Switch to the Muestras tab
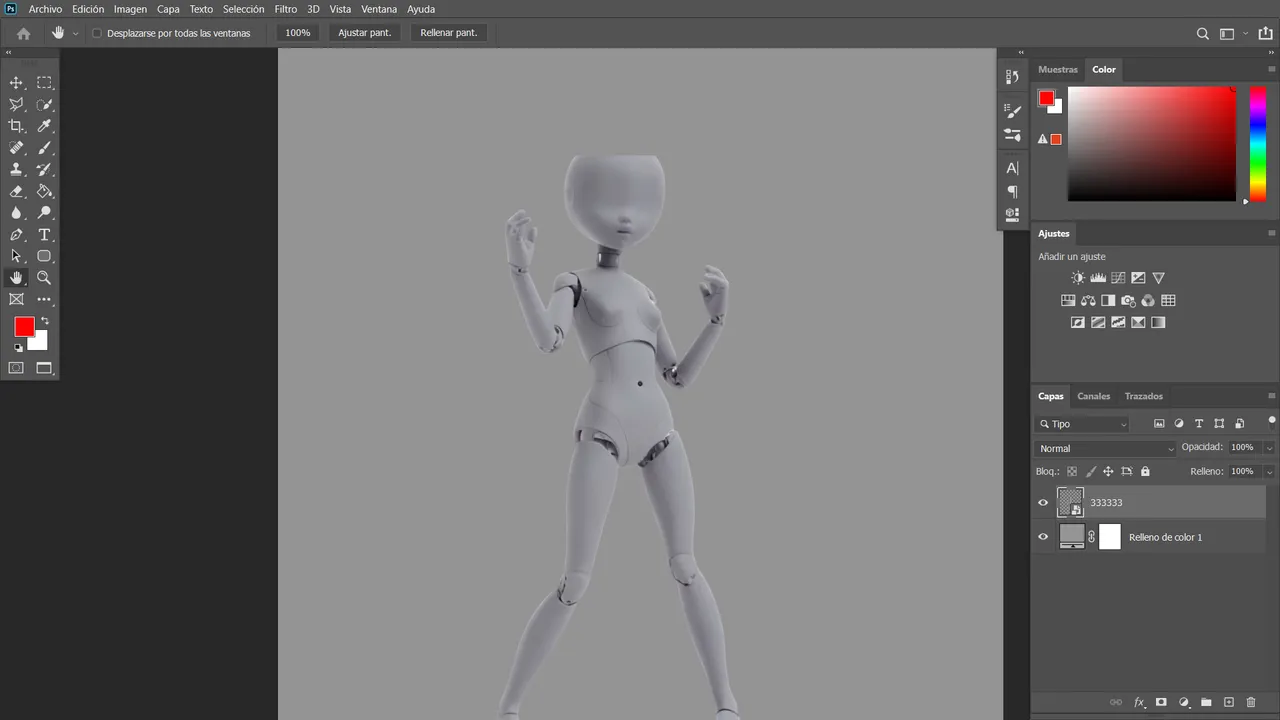1280x720 pixels. [x=1058, y=70]
